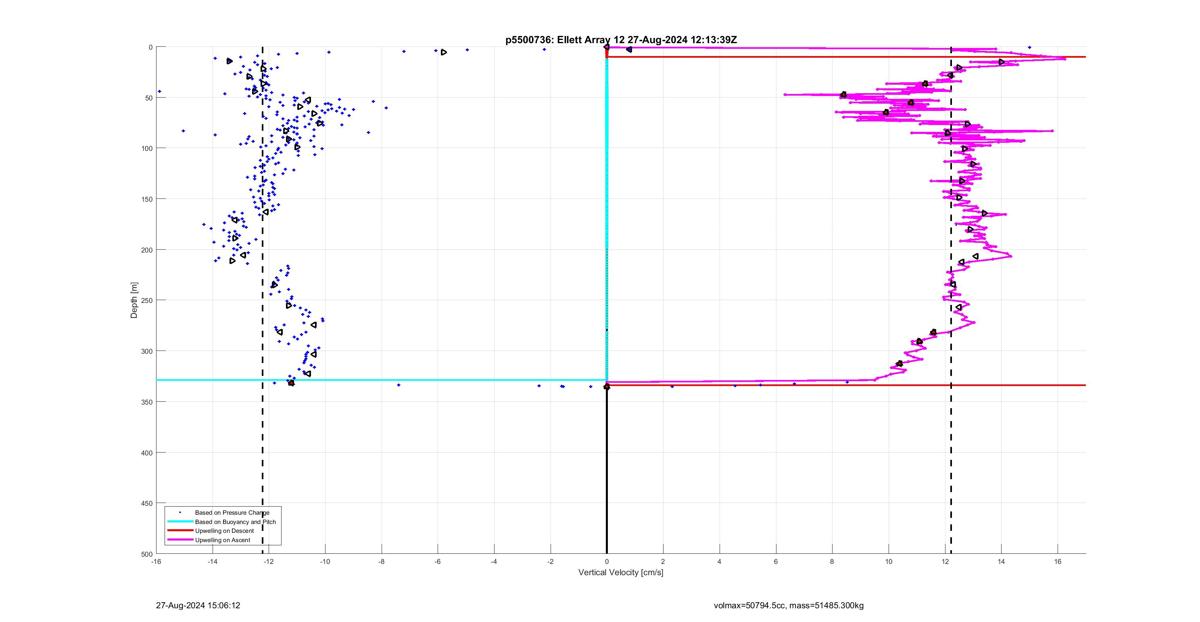Click the cyan line sample in the legend
Screen dimensions: 1200x622
tap(179, 522)
